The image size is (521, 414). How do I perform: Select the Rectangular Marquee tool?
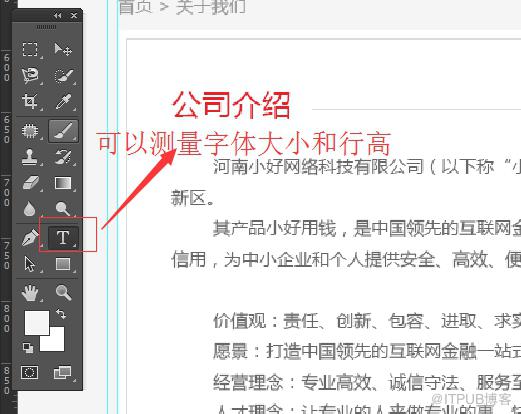click(x=30, y=49)
